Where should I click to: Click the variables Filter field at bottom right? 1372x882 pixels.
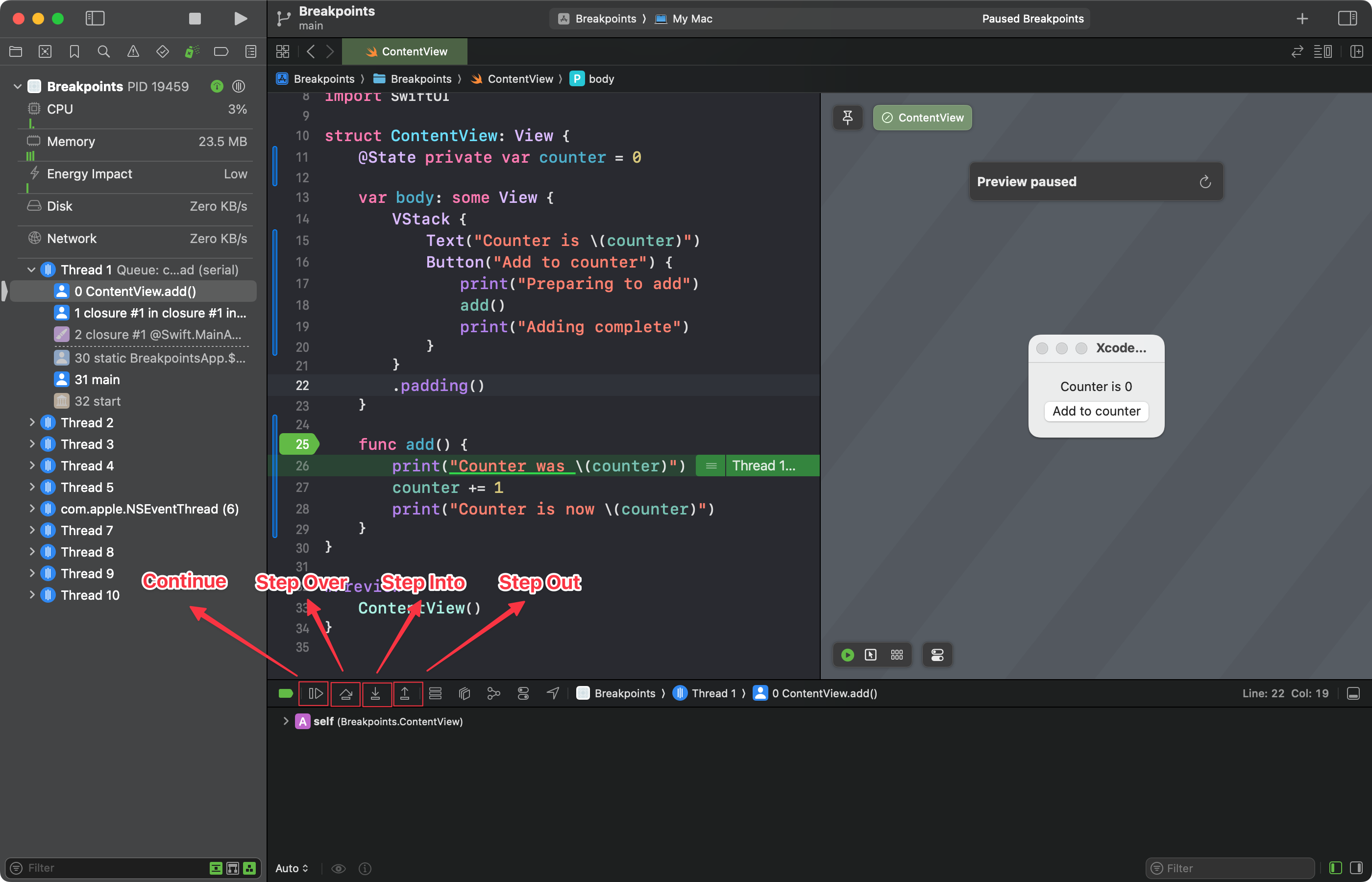pyautogui.click(x=1231, y=868)
